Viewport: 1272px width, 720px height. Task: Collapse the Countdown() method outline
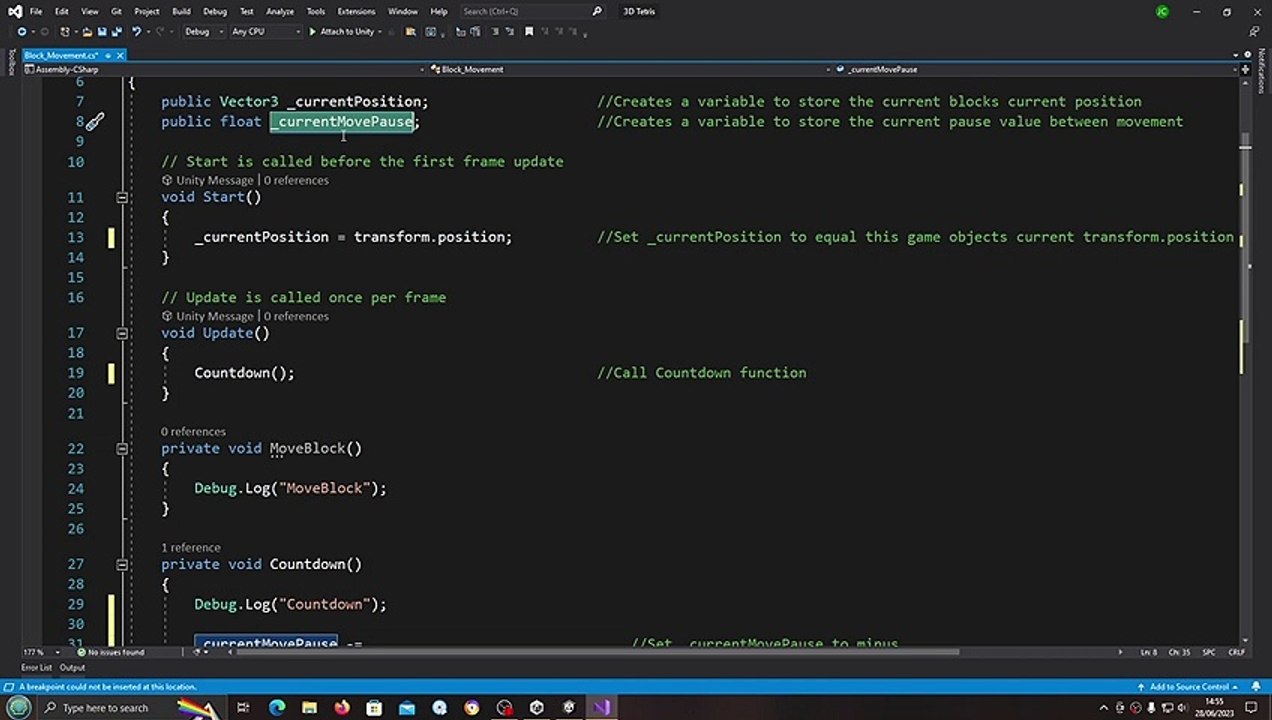click(x=122, y=564)
